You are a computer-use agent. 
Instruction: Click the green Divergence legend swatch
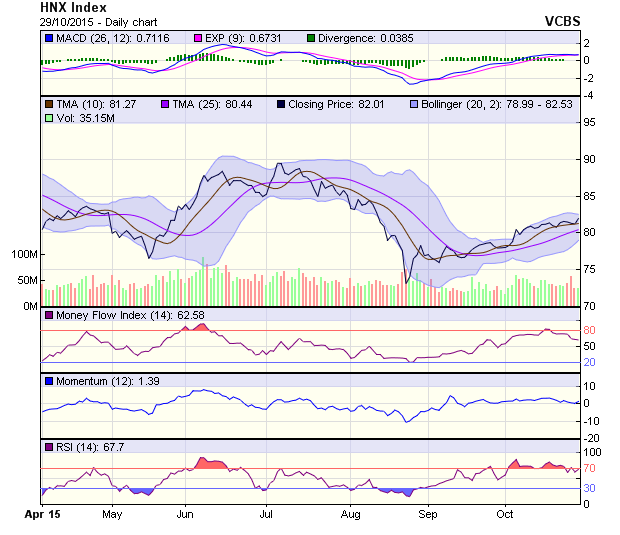coord(311,38)
